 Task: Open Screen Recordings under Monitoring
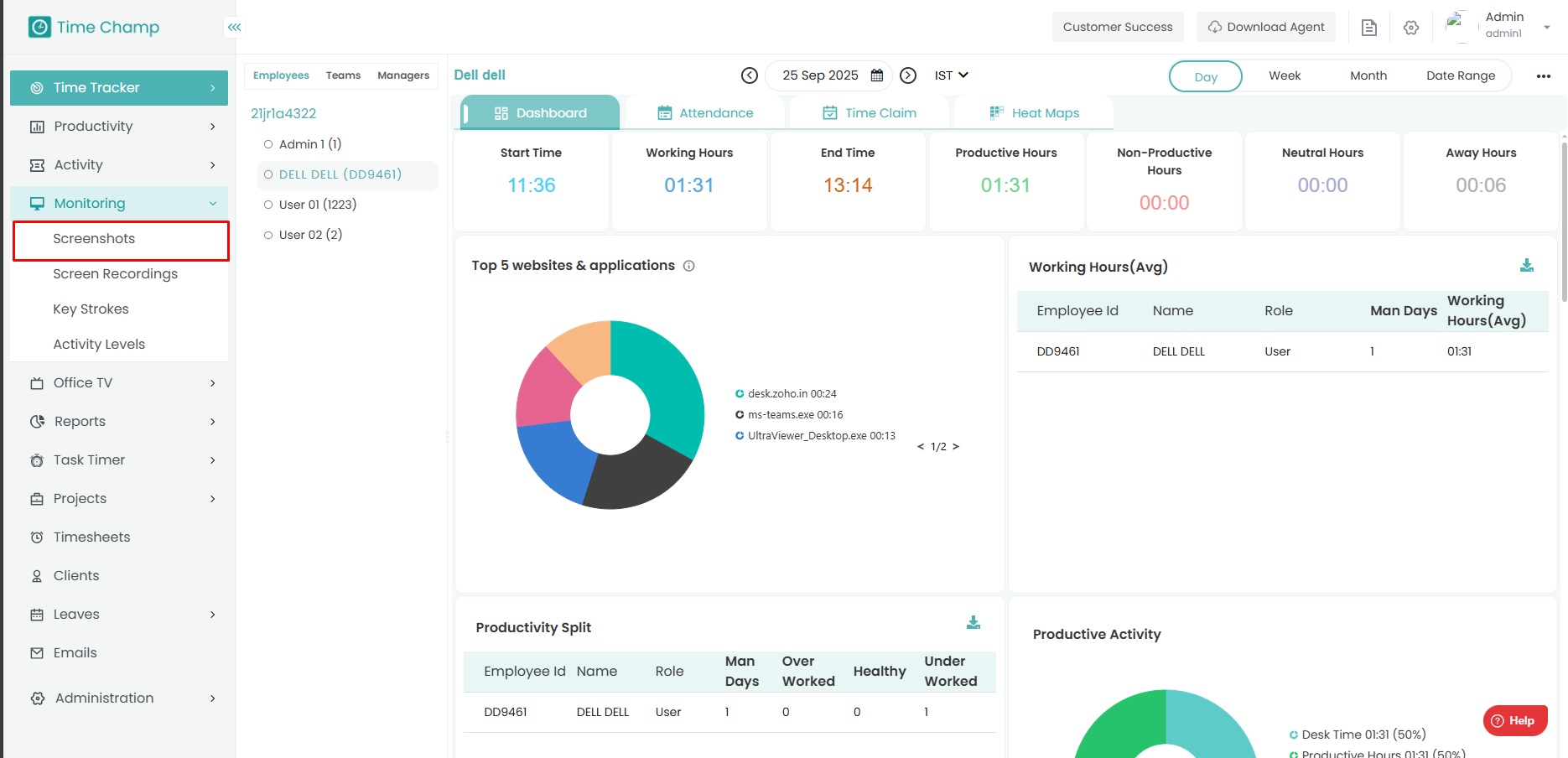point(116,274)
